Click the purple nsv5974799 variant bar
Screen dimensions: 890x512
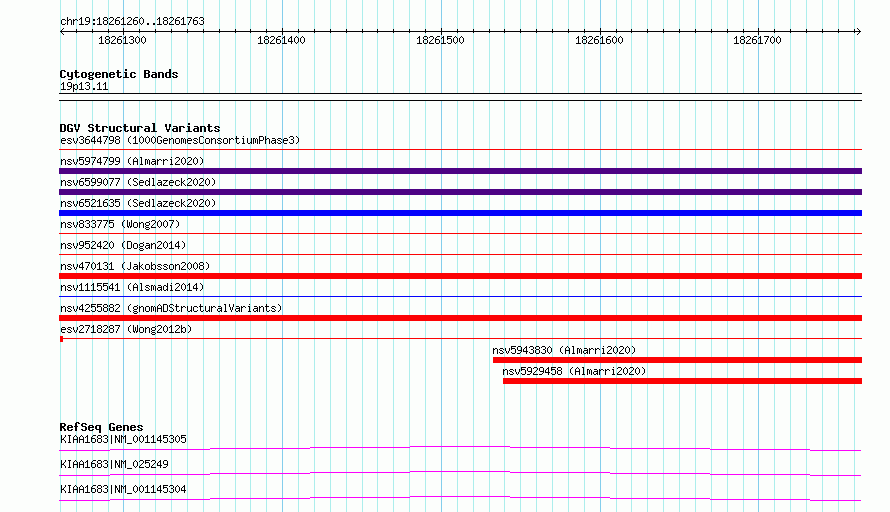coord(460,171)
